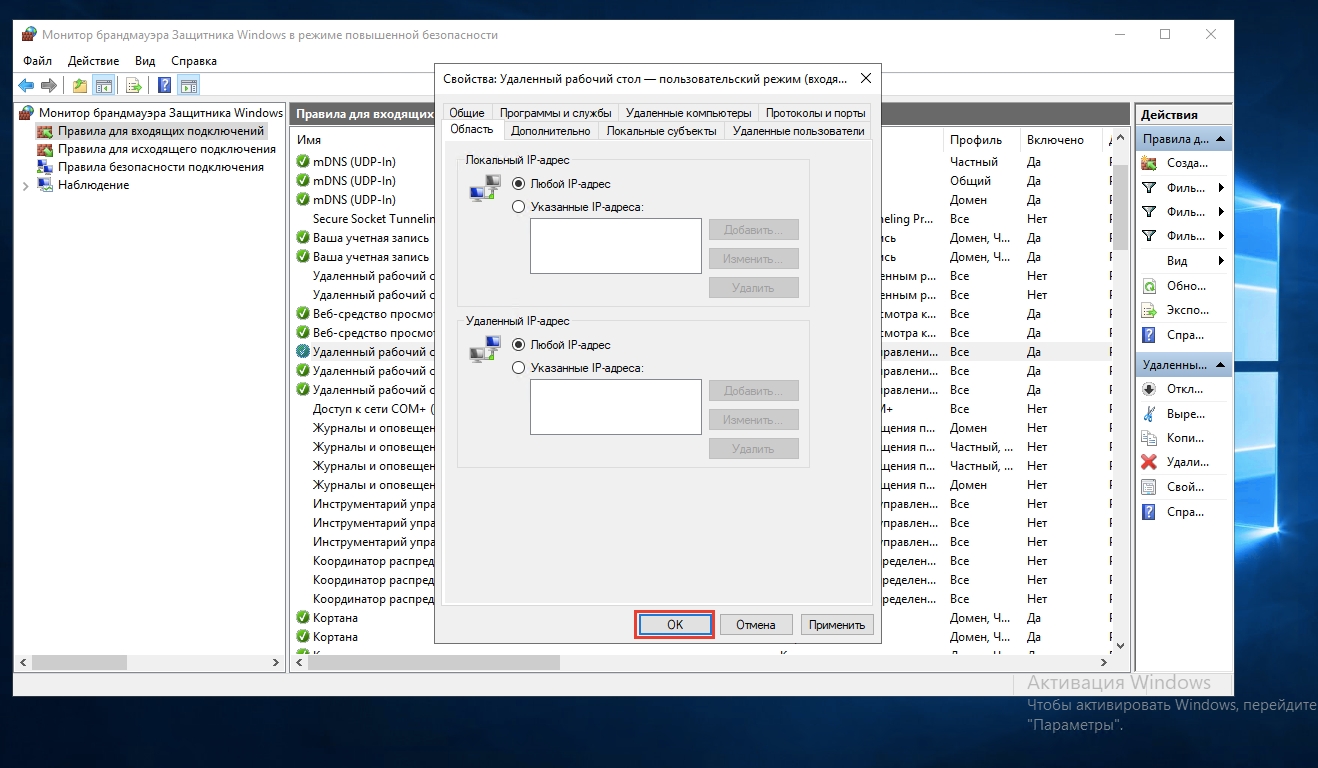Select Правила для исходящего подключения in tree
The width and height of the screenshot is (1318, 768).
click(x=166, y=149)
